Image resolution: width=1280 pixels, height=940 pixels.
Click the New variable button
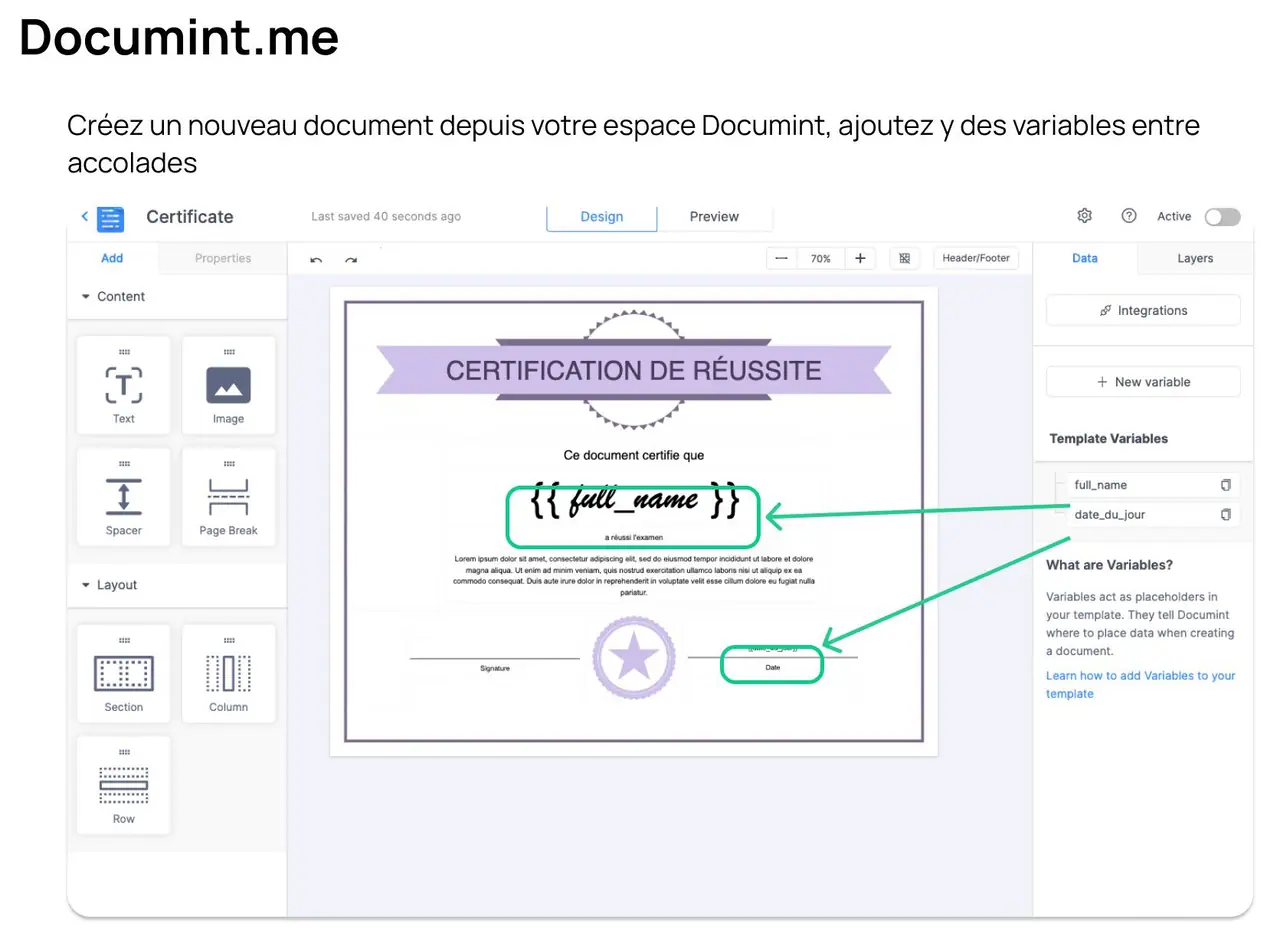coord(1143,382)
